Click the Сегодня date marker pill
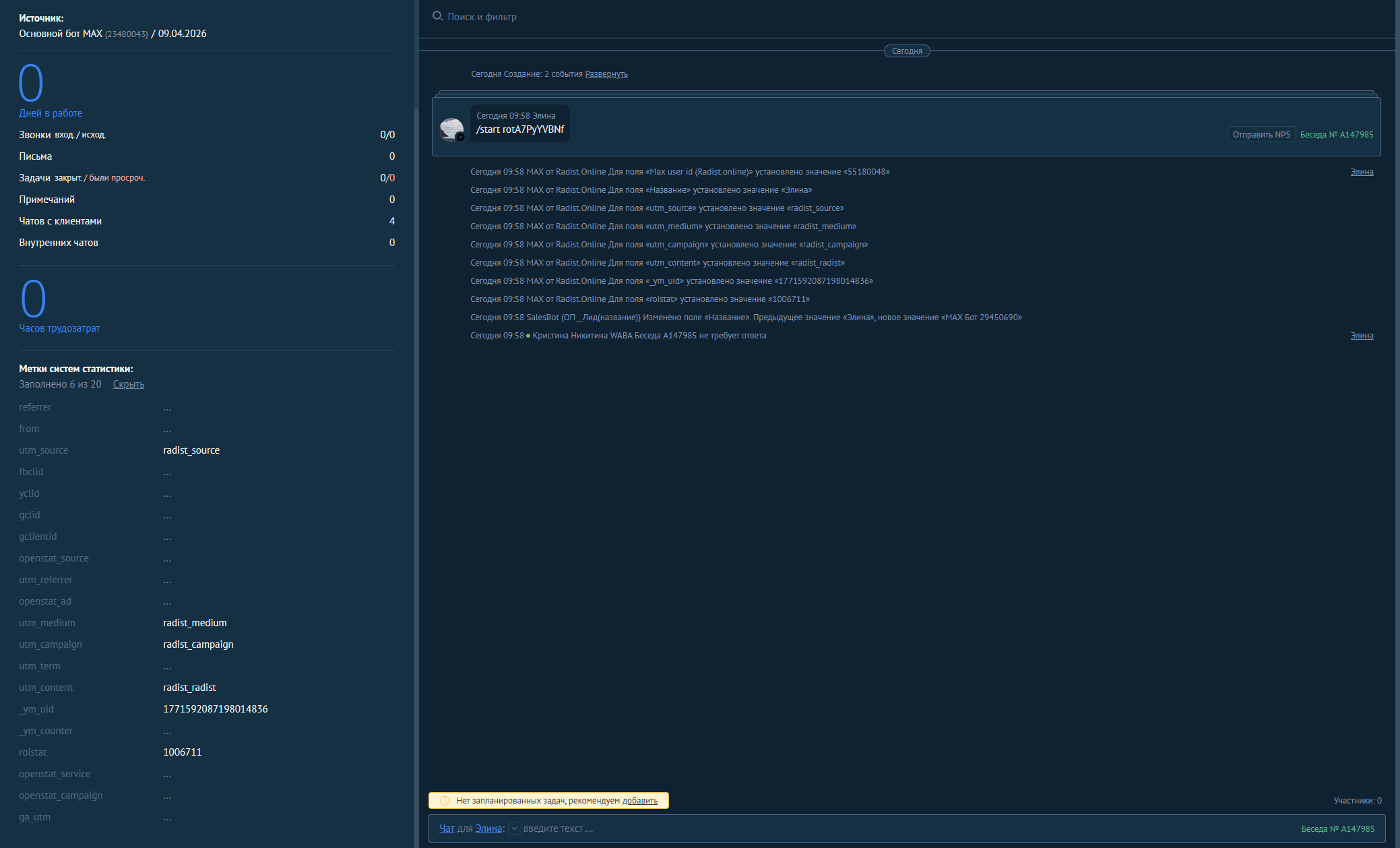Viewport: 1400px width, 848px height. pyautogui.click(x=906, y=51)
